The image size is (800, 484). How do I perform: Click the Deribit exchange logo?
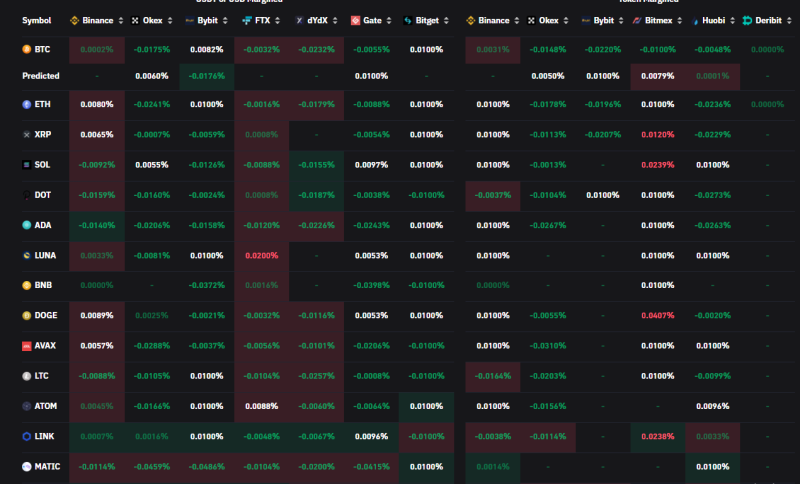pos(747,20)
